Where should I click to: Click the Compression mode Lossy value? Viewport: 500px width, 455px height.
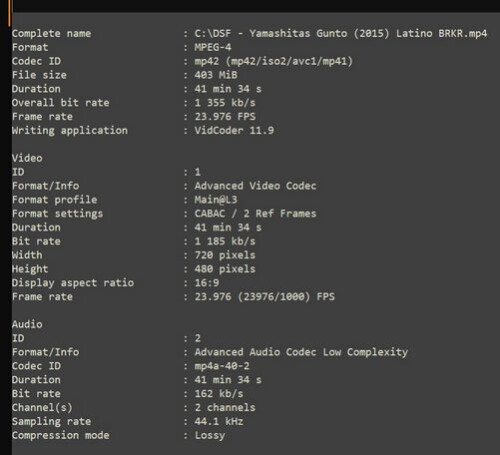pyautogui.click(x=210, y=435)
